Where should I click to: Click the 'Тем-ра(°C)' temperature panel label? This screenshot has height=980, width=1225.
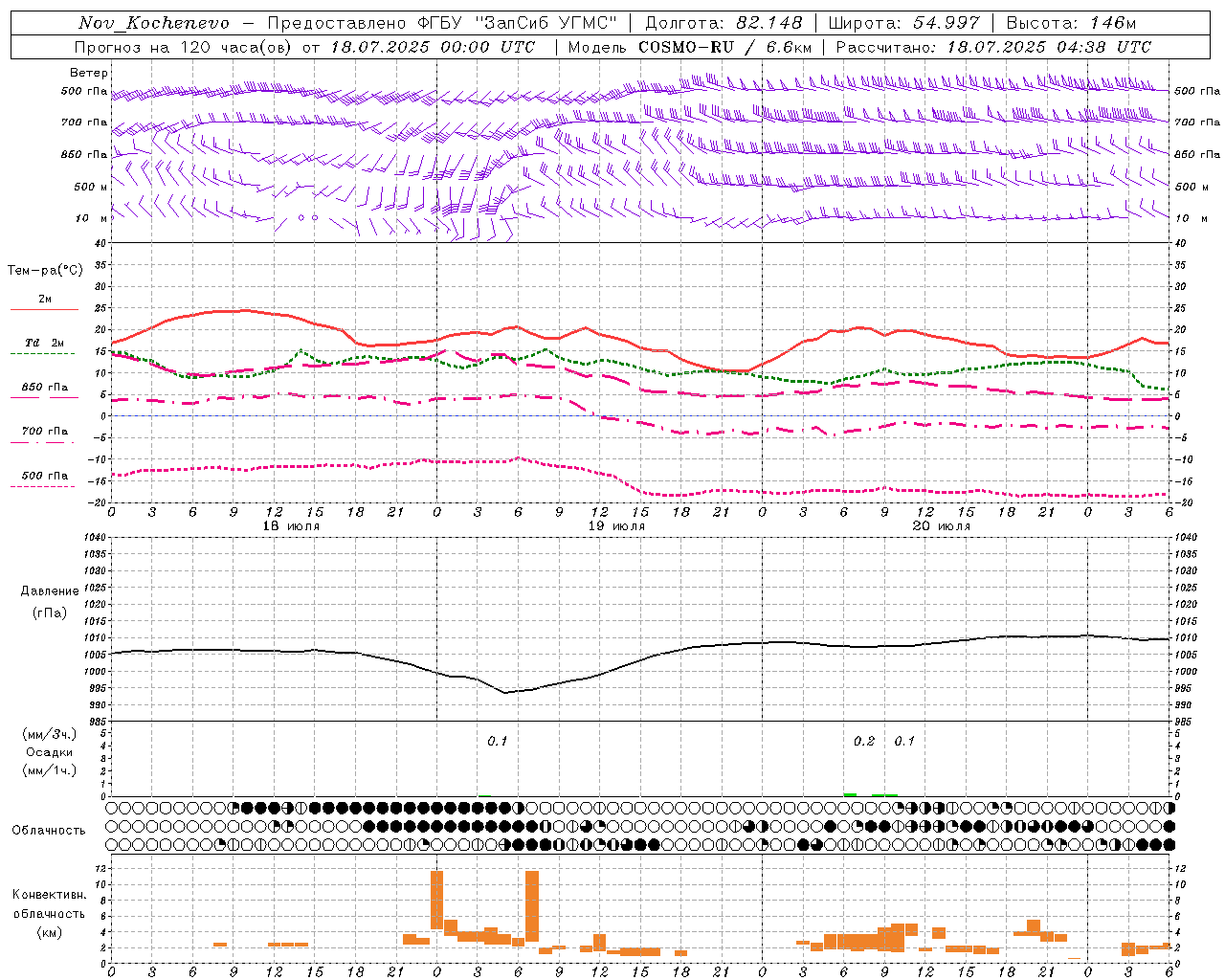click(45, 271)
